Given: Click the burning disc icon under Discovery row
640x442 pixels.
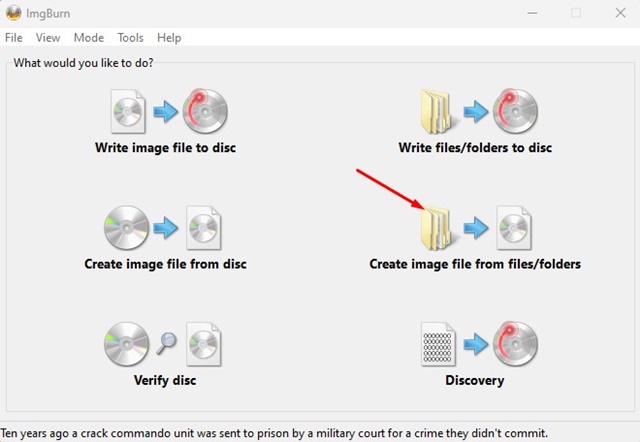Looking at the screenshot, I should pos(515,344).
